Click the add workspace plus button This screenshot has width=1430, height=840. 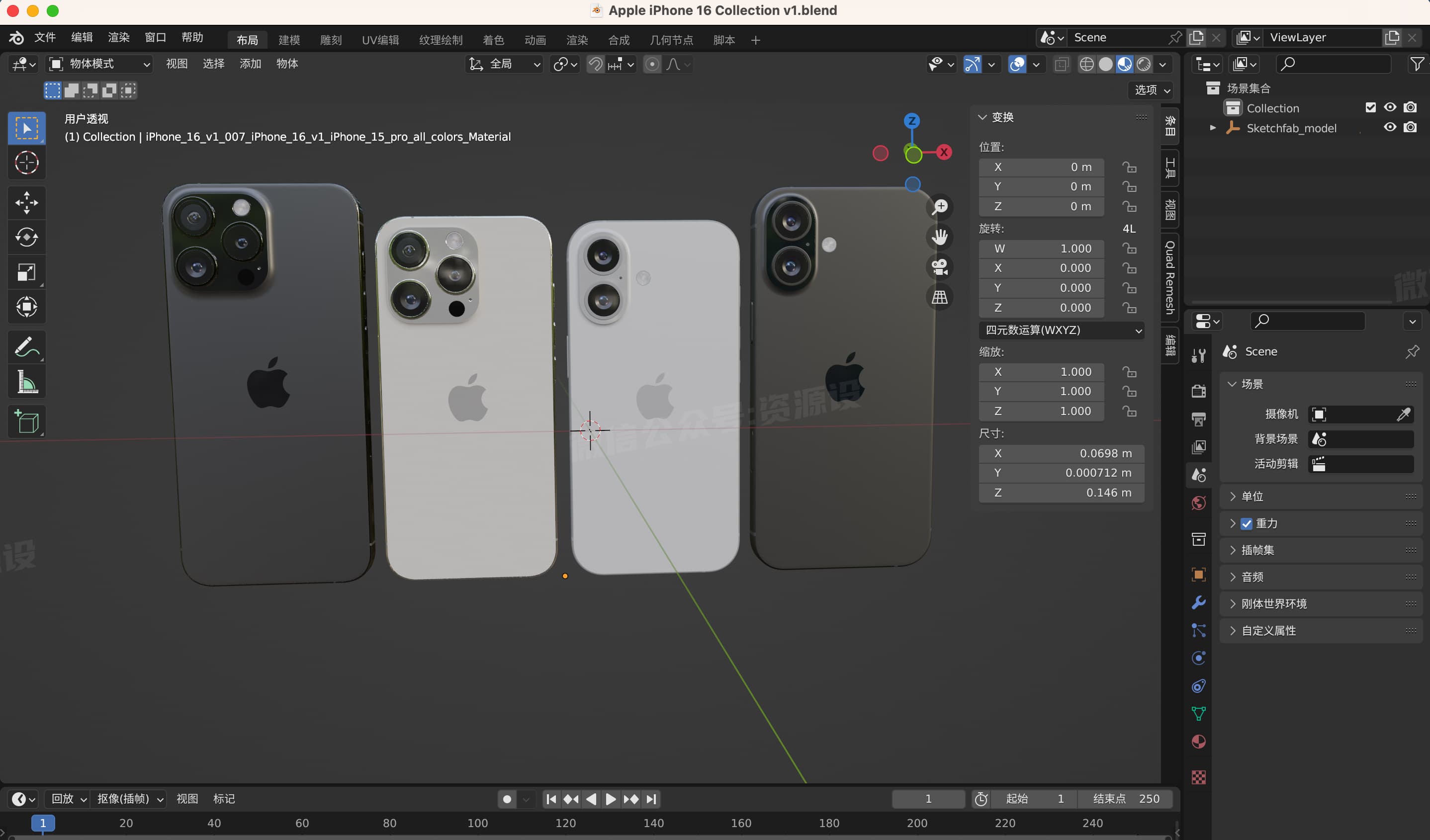point(755,40)
